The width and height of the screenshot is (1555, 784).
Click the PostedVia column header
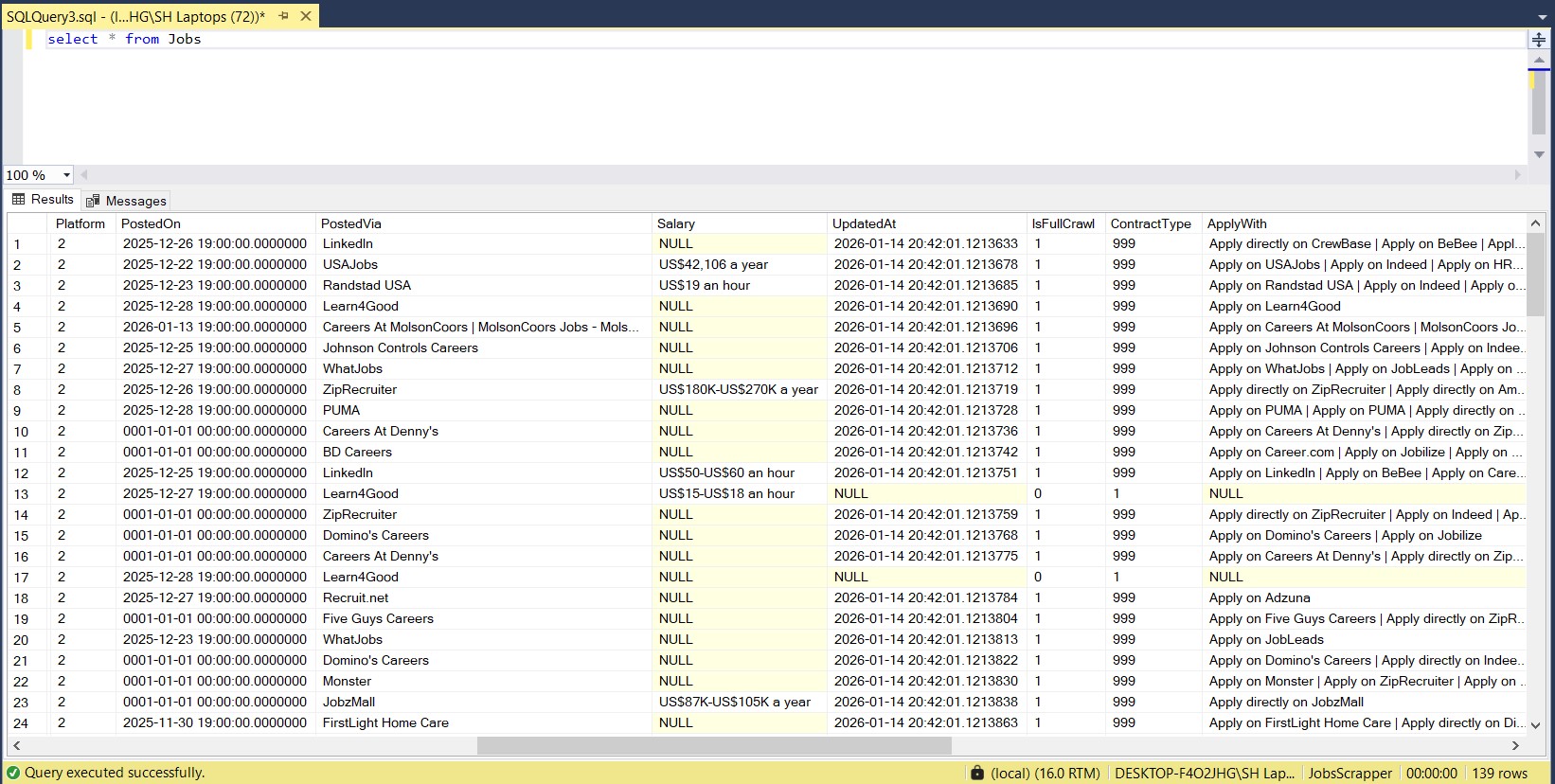[x=351, y=223]
